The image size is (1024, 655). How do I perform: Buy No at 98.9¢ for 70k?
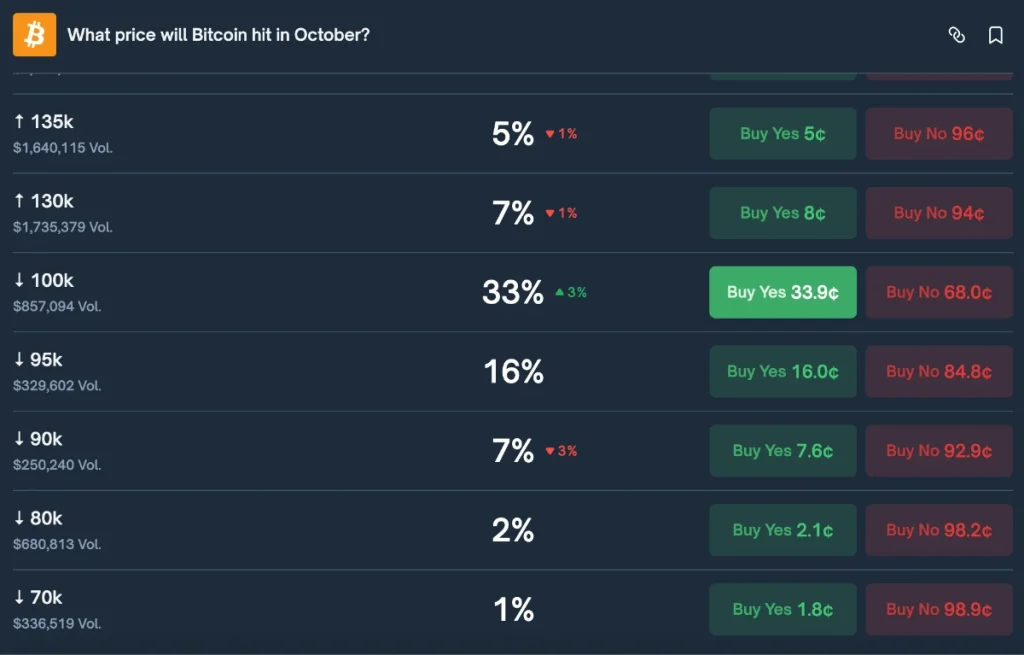pos(938,609)
